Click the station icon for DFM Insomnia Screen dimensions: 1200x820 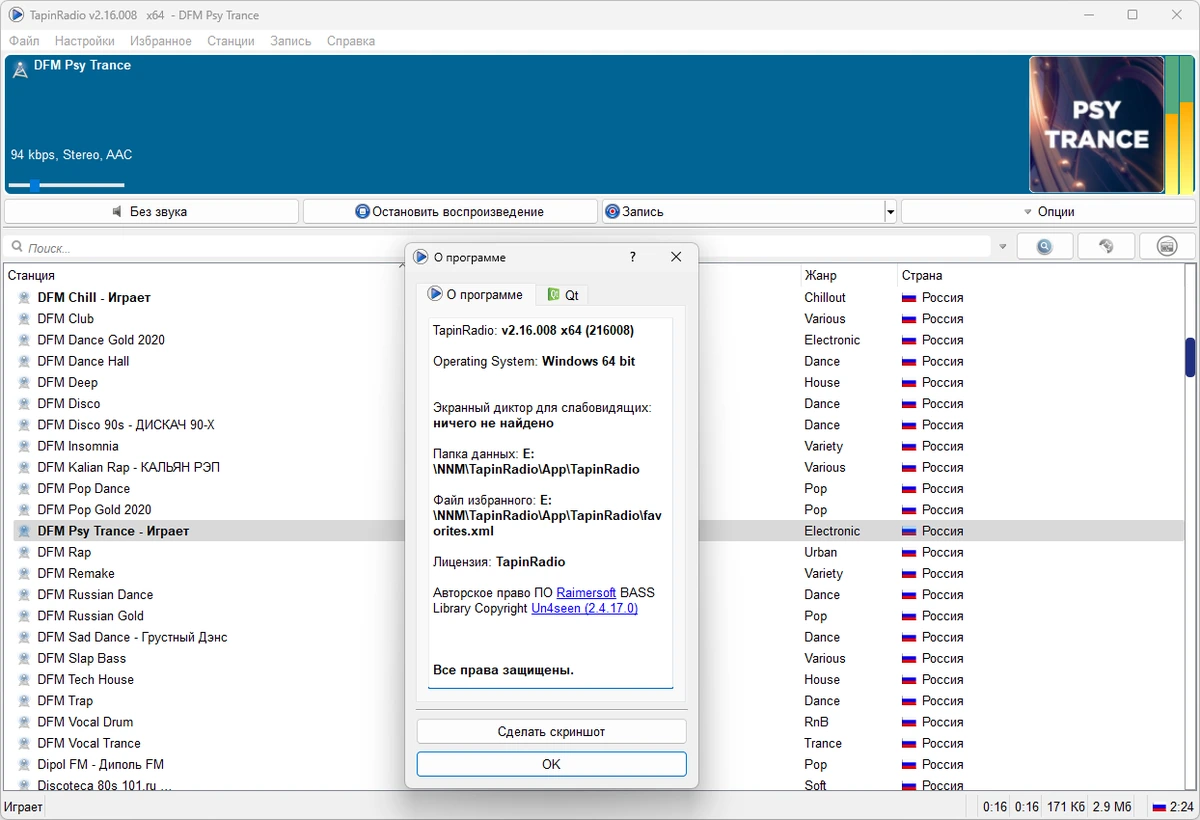pyautogui.click(x=25, y=447)
